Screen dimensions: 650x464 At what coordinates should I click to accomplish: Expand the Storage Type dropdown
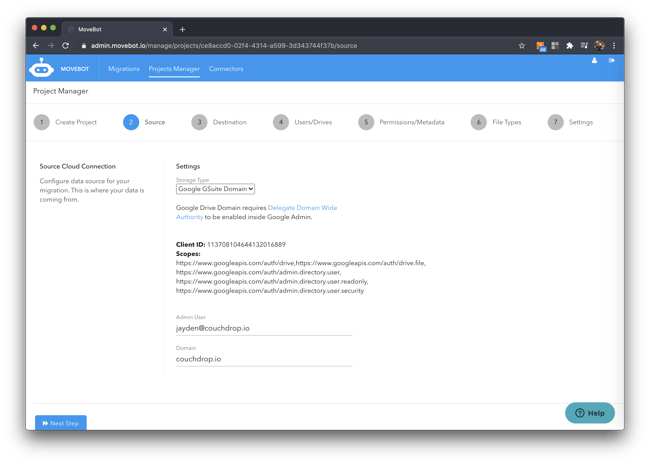[215, 188]
